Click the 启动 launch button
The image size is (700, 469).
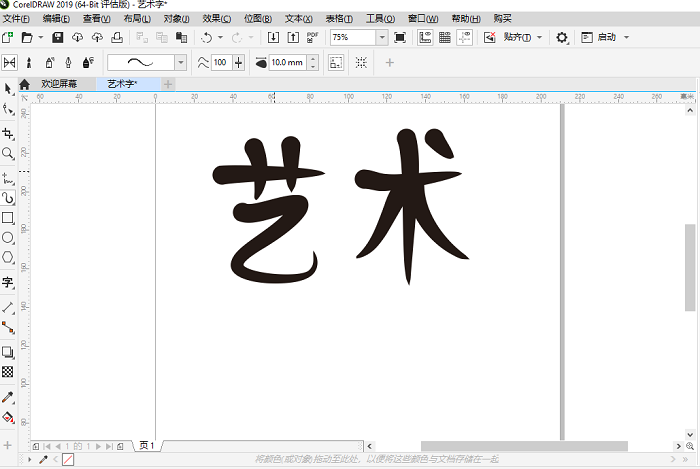[x=607, y=37]
